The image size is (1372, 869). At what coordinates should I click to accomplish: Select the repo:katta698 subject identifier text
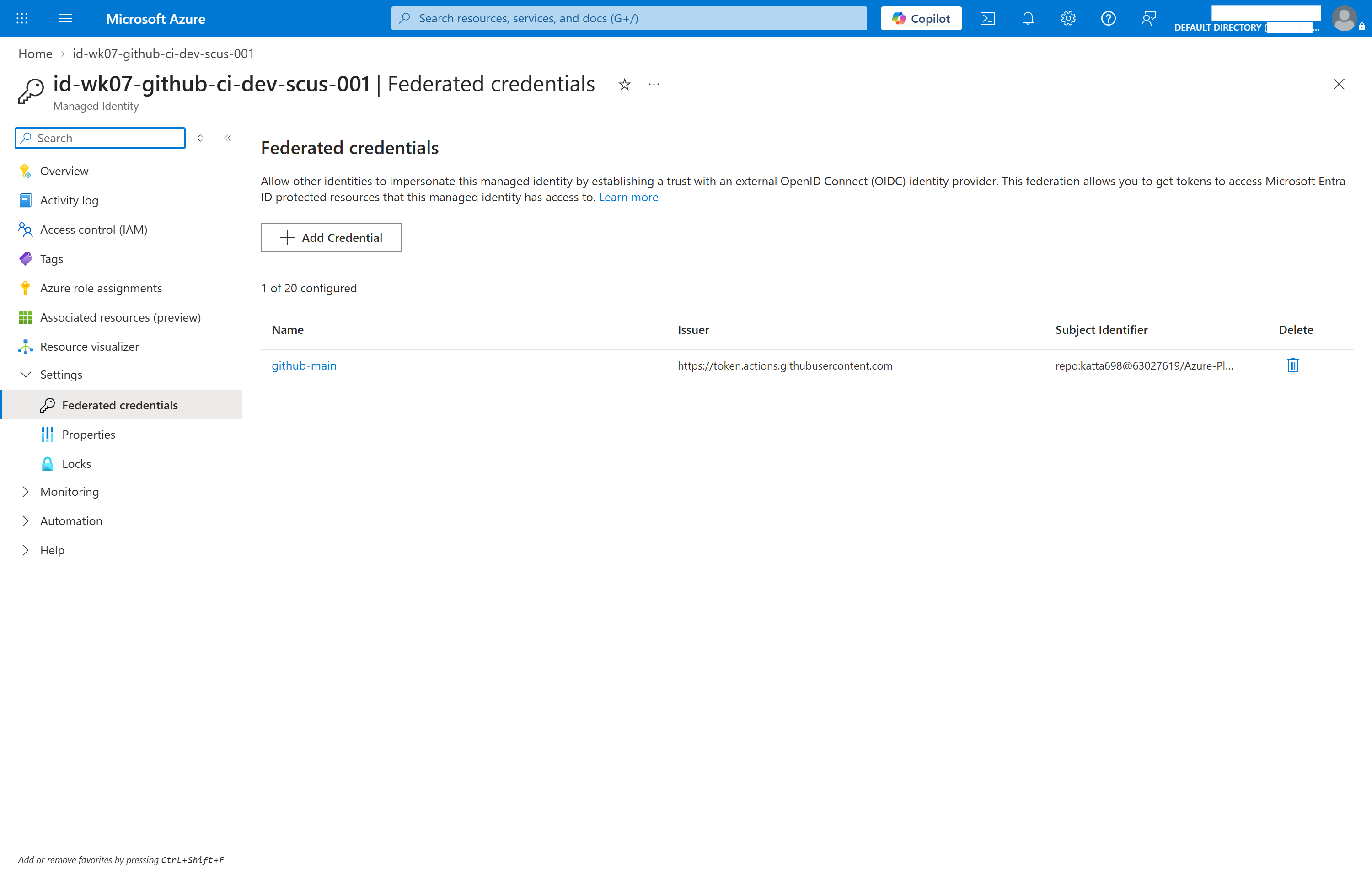point(1143,365)
